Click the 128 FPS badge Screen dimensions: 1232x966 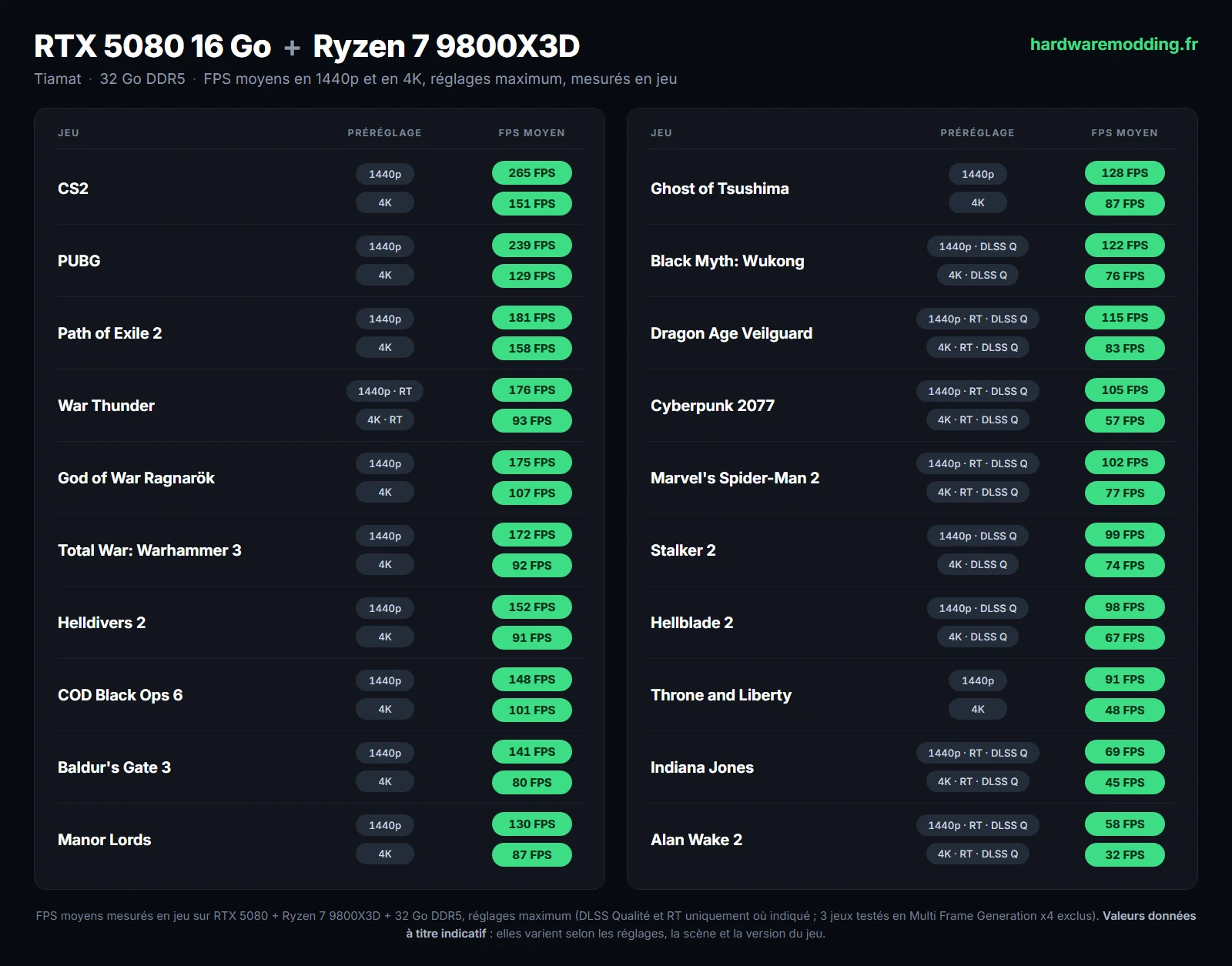pos(1125,173)
